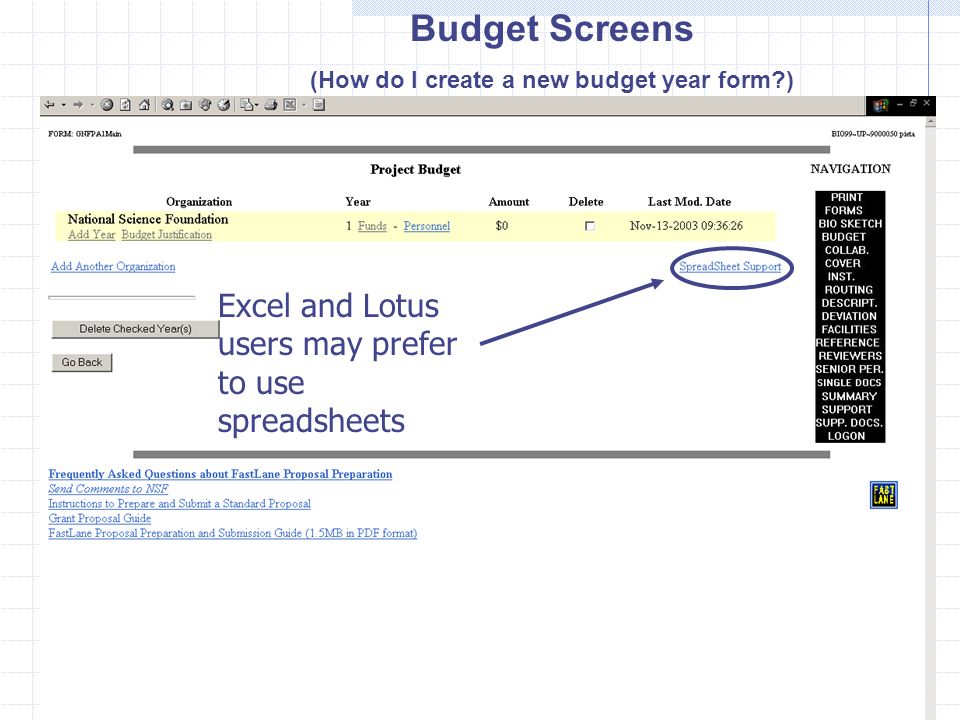
Task: Click LOGON in the navigation panel
Action: click(x=846, y=436)
